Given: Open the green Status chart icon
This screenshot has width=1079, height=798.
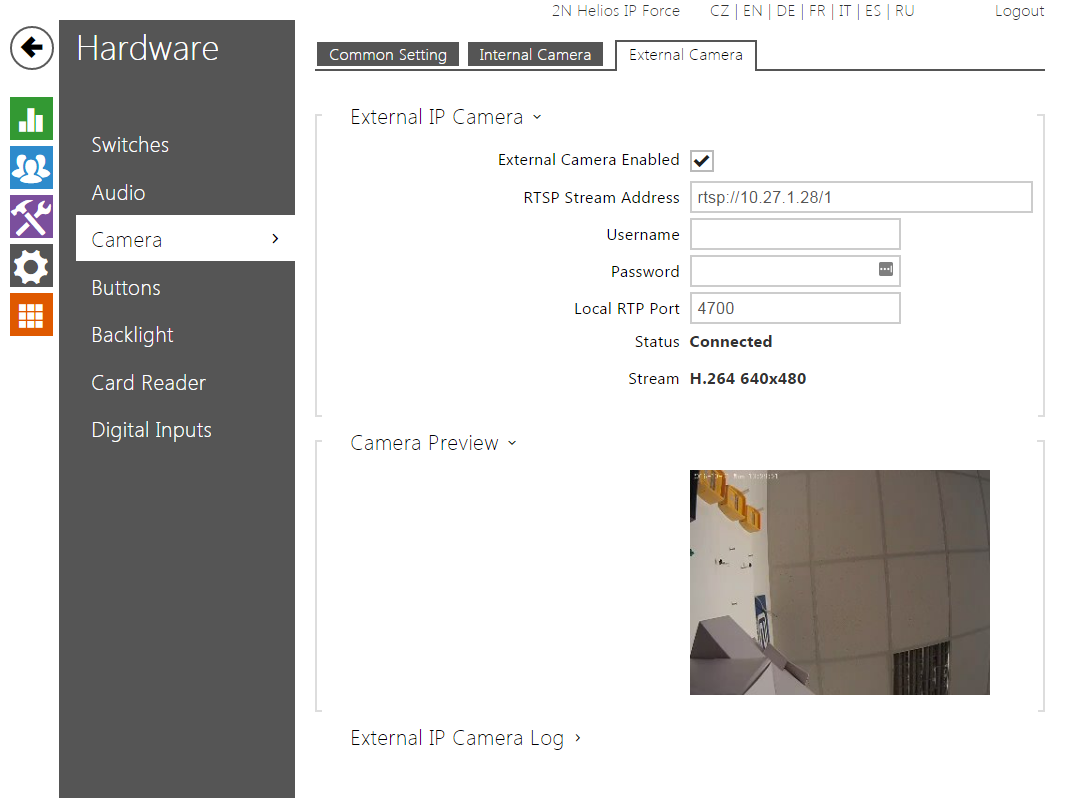Looking at the screenshot, I should (31, 119).
